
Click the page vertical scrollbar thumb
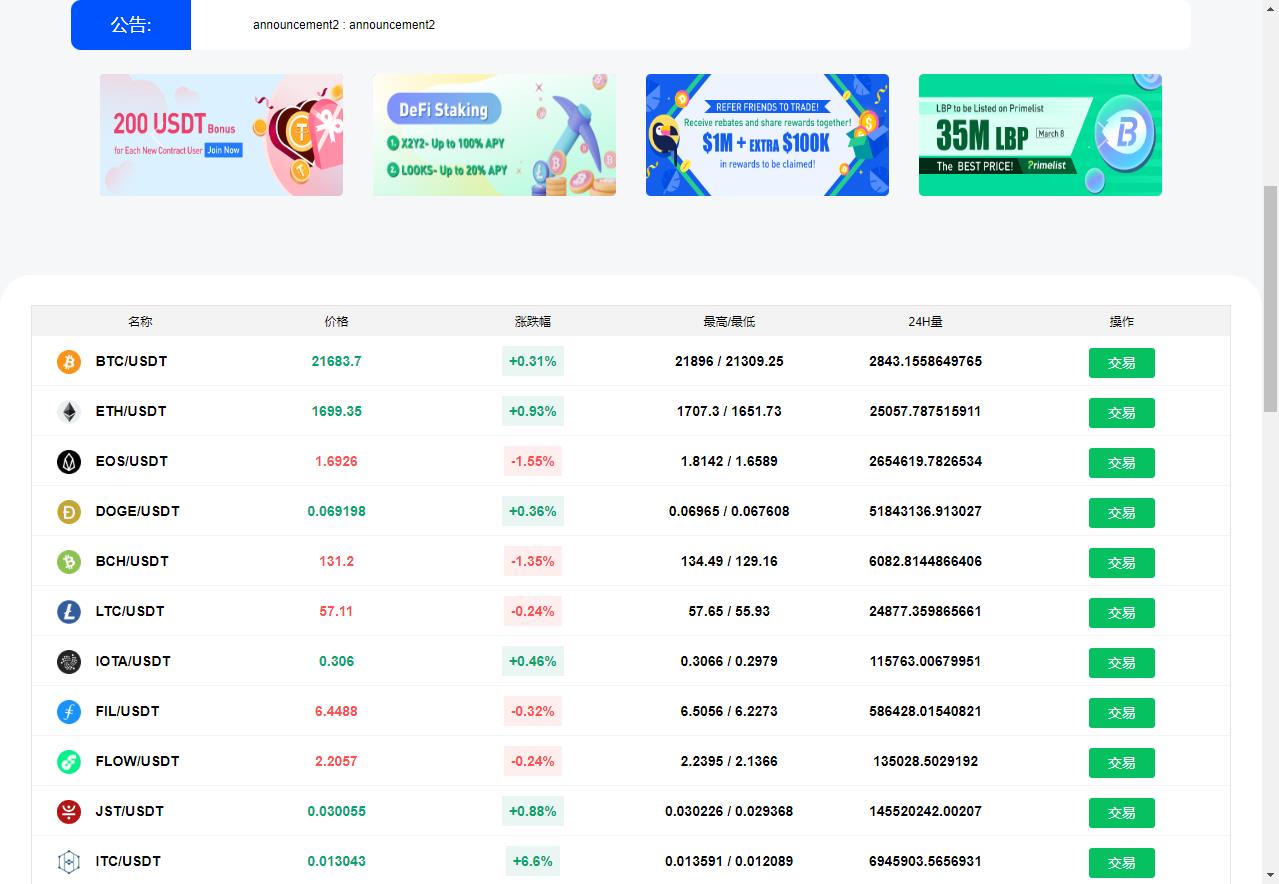click(1270, 299)
